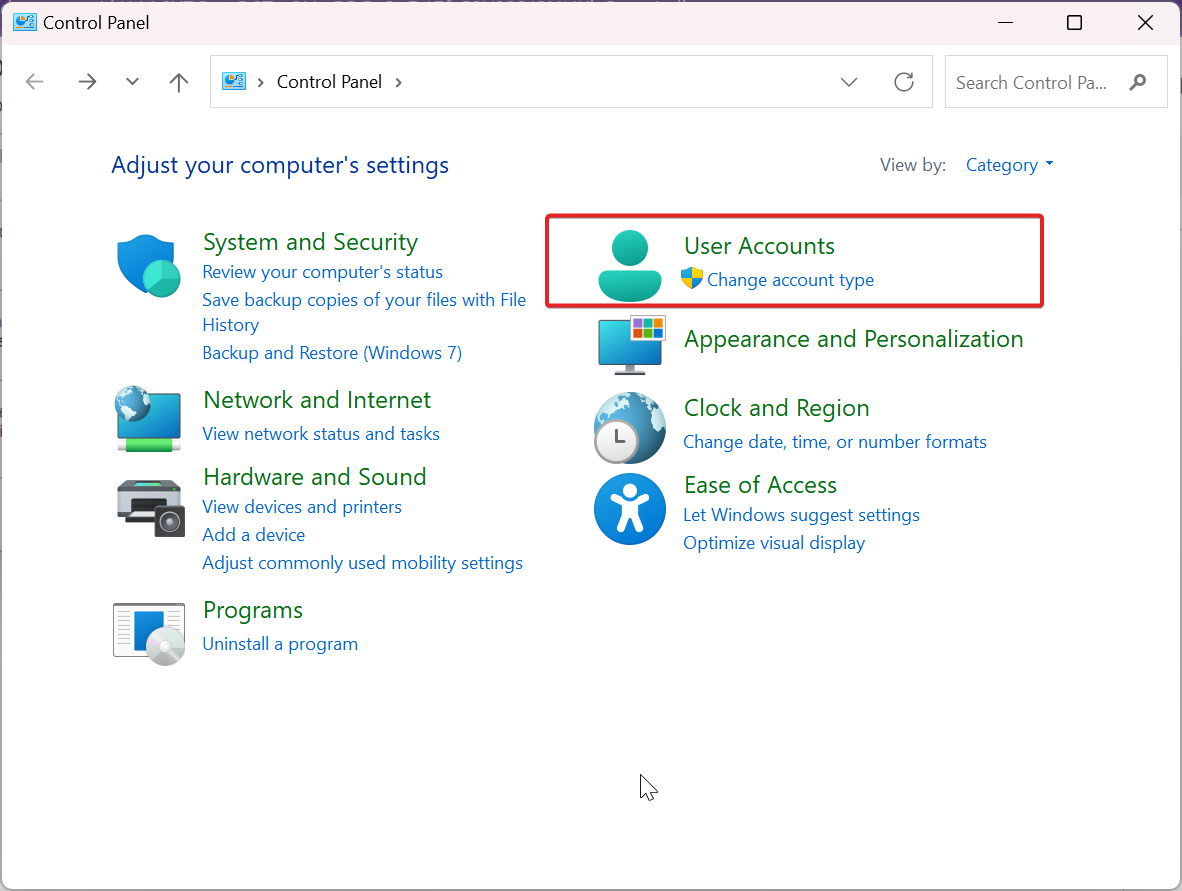Image resolution: width=1182 pixels, height=891 pixels.
Task: Click the Control Panel breadcrumb text
Action: (x=329, y=81)
